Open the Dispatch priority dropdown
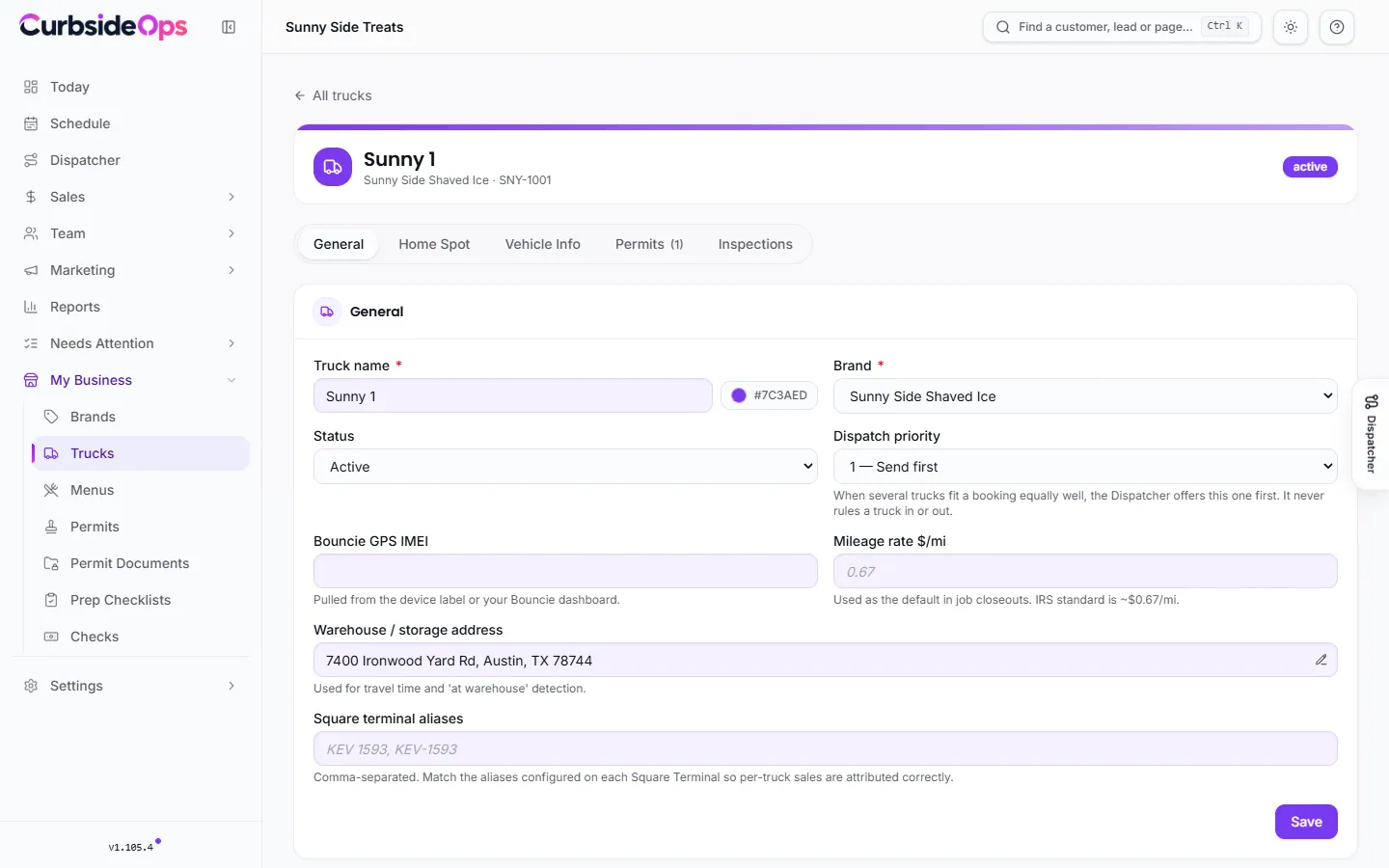The image size is (1389, 868). 1085,467
